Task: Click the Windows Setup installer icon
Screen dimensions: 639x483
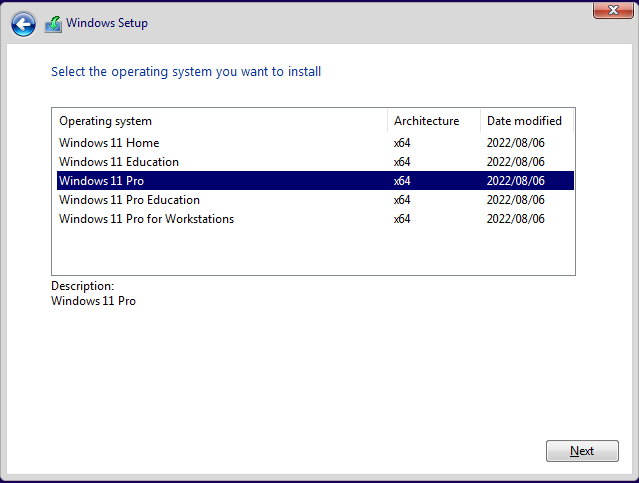Action: pos(53,24)
